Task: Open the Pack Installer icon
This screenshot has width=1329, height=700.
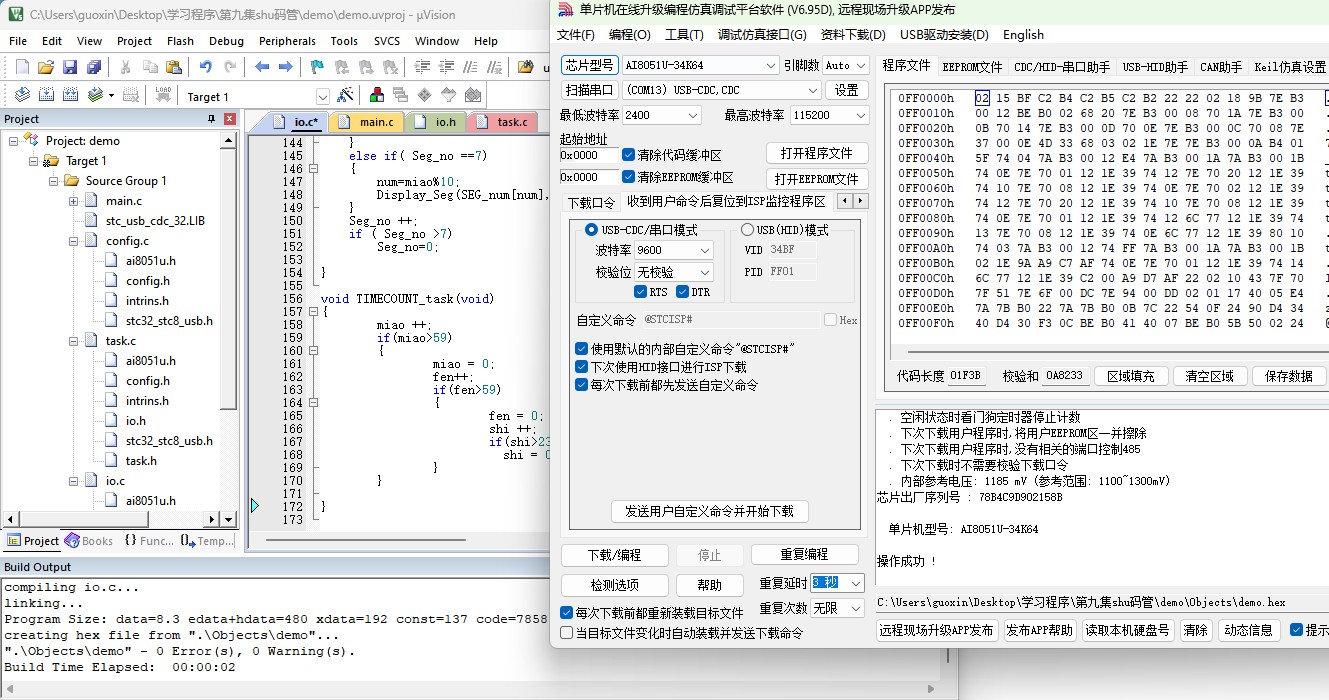Action: (x=473, y=96)
